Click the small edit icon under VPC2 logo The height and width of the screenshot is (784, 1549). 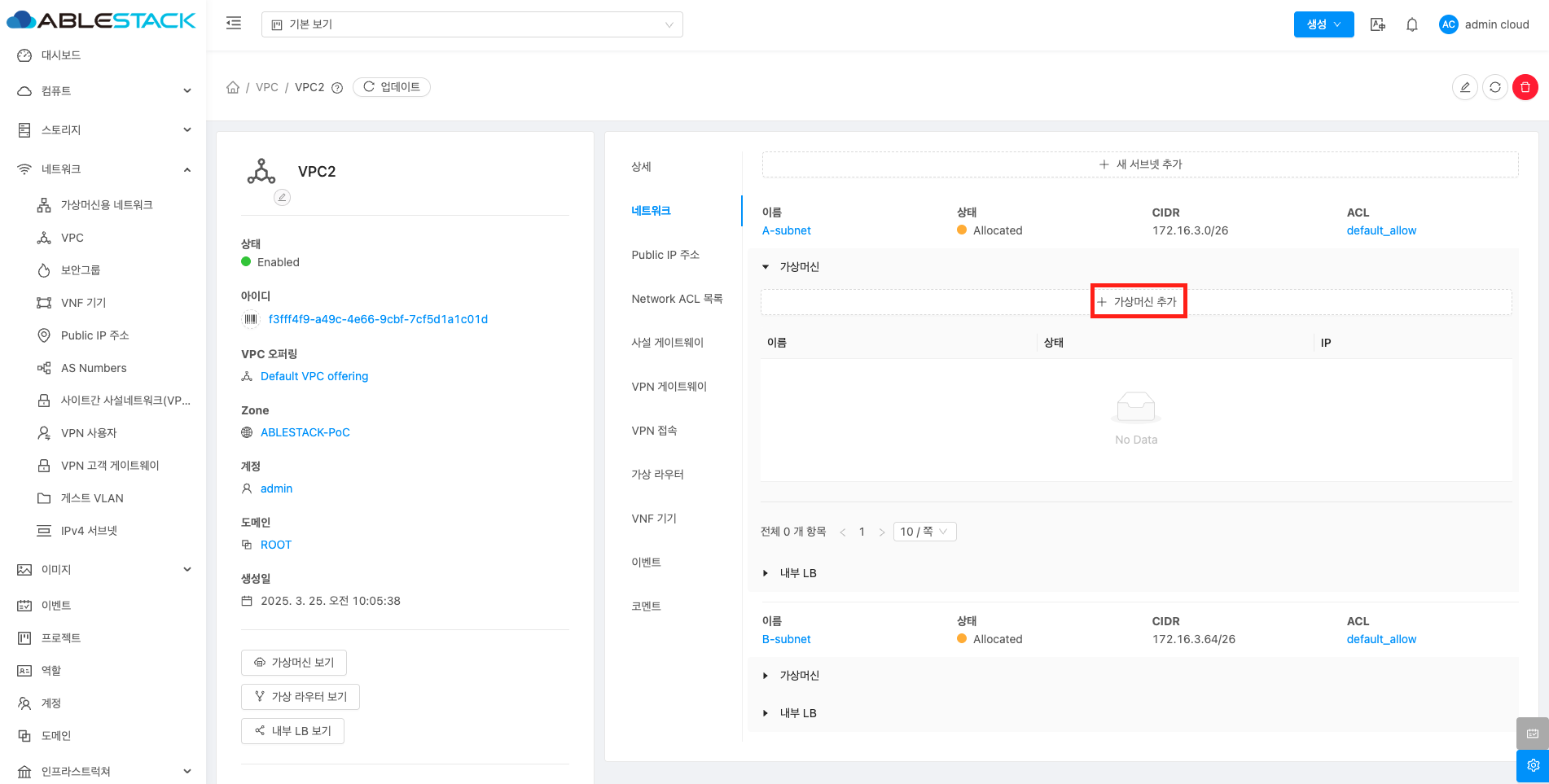(x=282, y=197)
